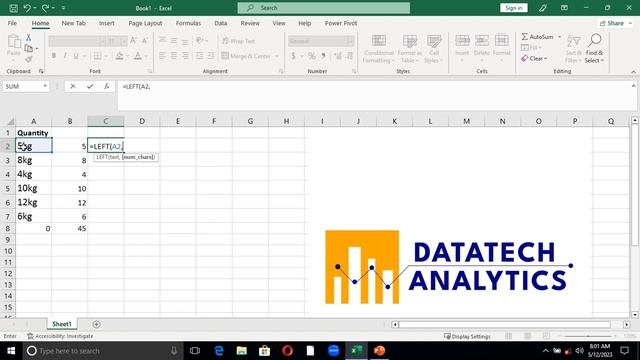The height and width of the screenshot is (360, 640).
Task: Switch to the Insert tab
Action: point(107,23)
